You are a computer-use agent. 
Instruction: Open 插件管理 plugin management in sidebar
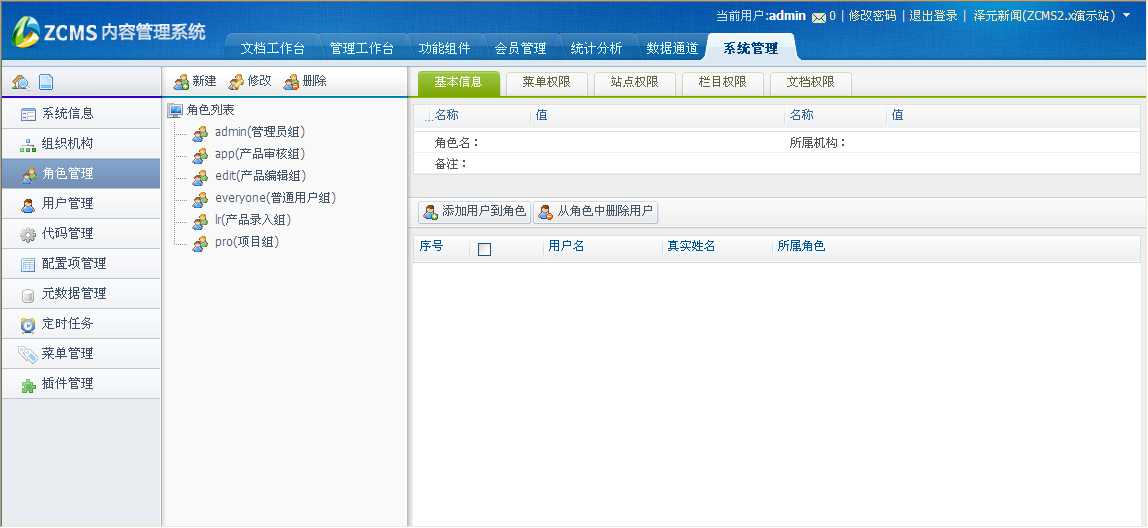pyautogui.click(x=67, y=384)
